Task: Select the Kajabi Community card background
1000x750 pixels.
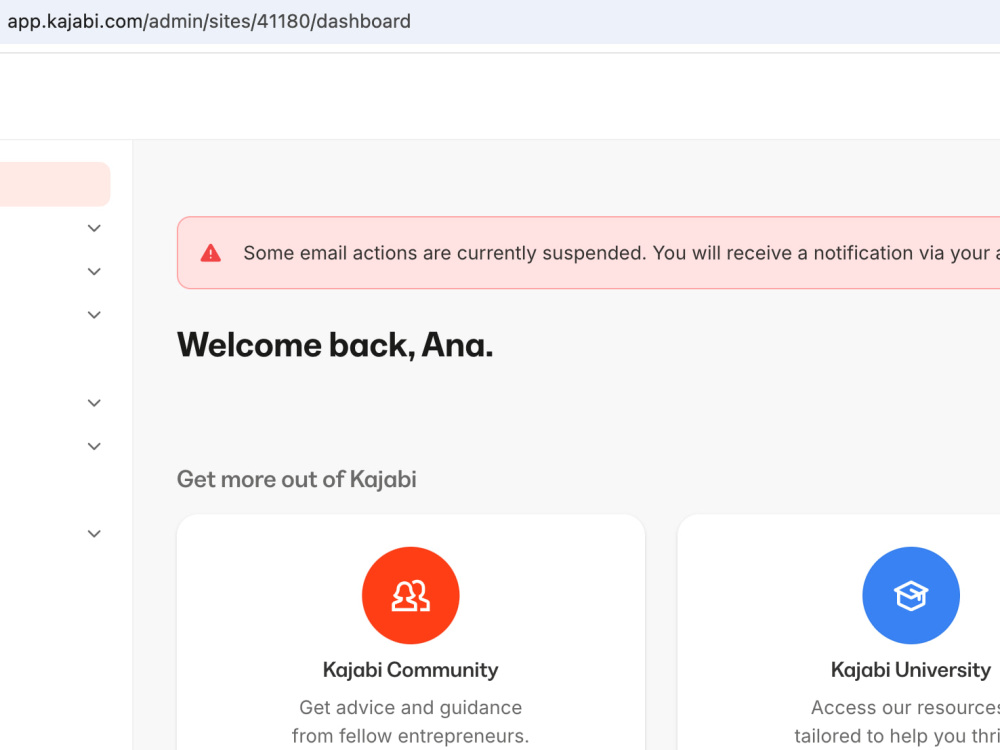Action: (411, 632)
